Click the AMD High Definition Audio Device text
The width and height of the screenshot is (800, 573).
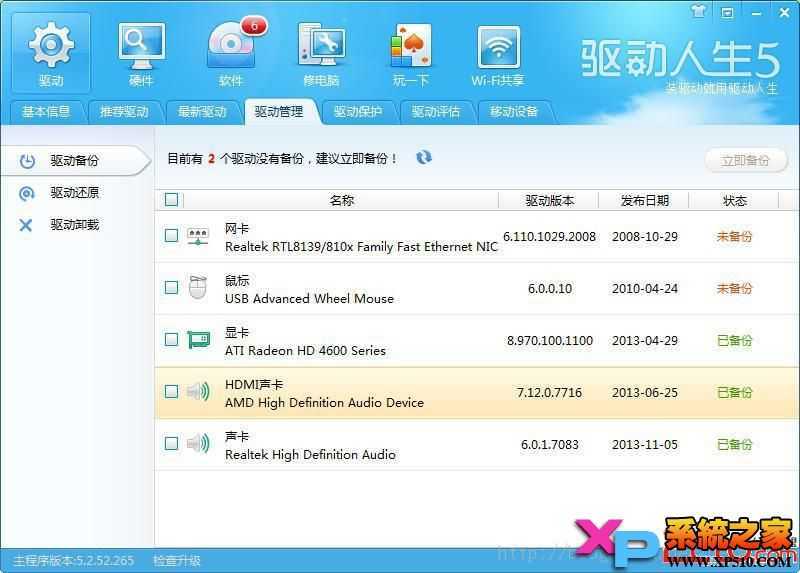pyautogui.click(x=324, y=403)
